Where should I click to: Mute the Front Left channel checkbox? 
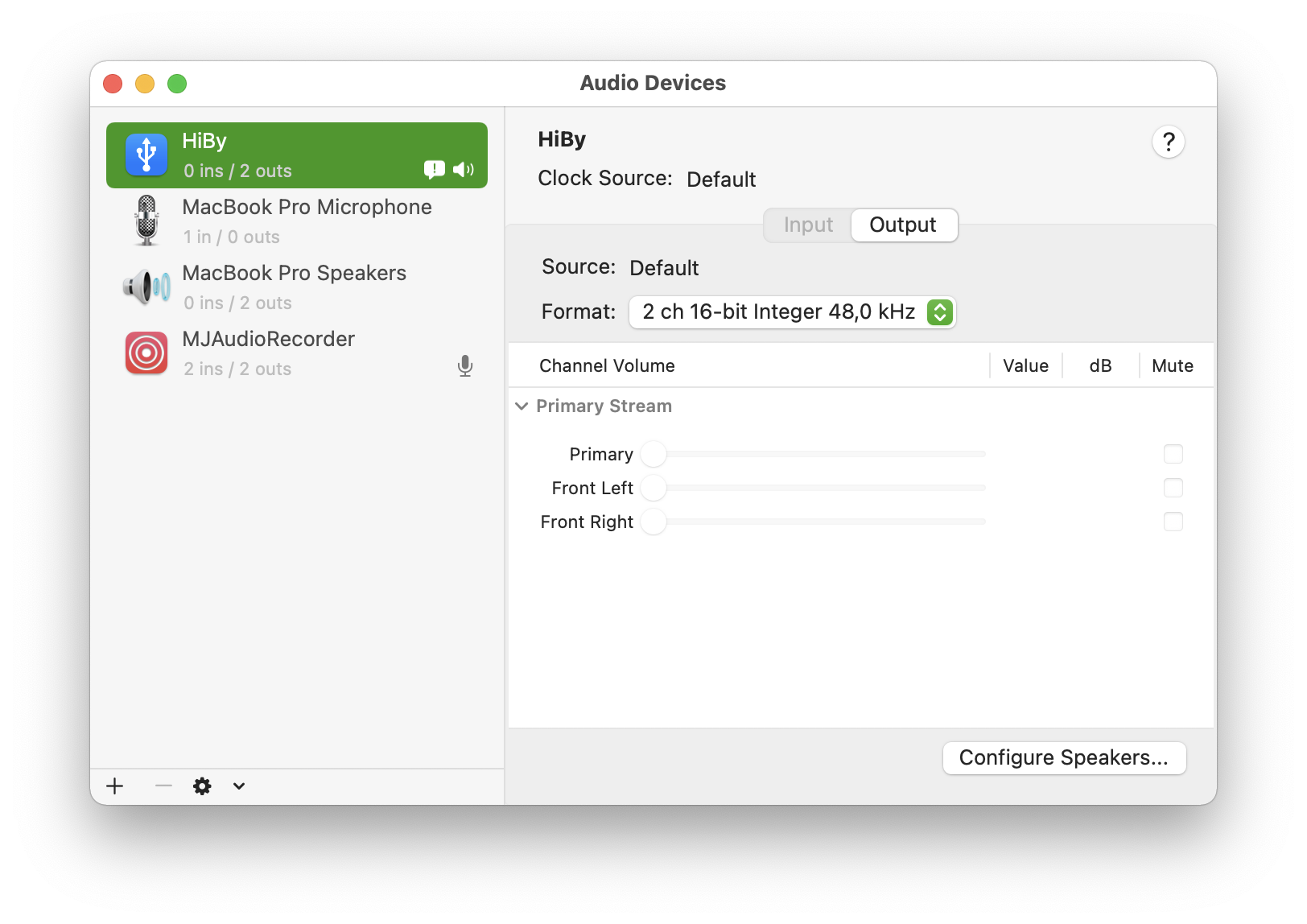coord(1173,488)
